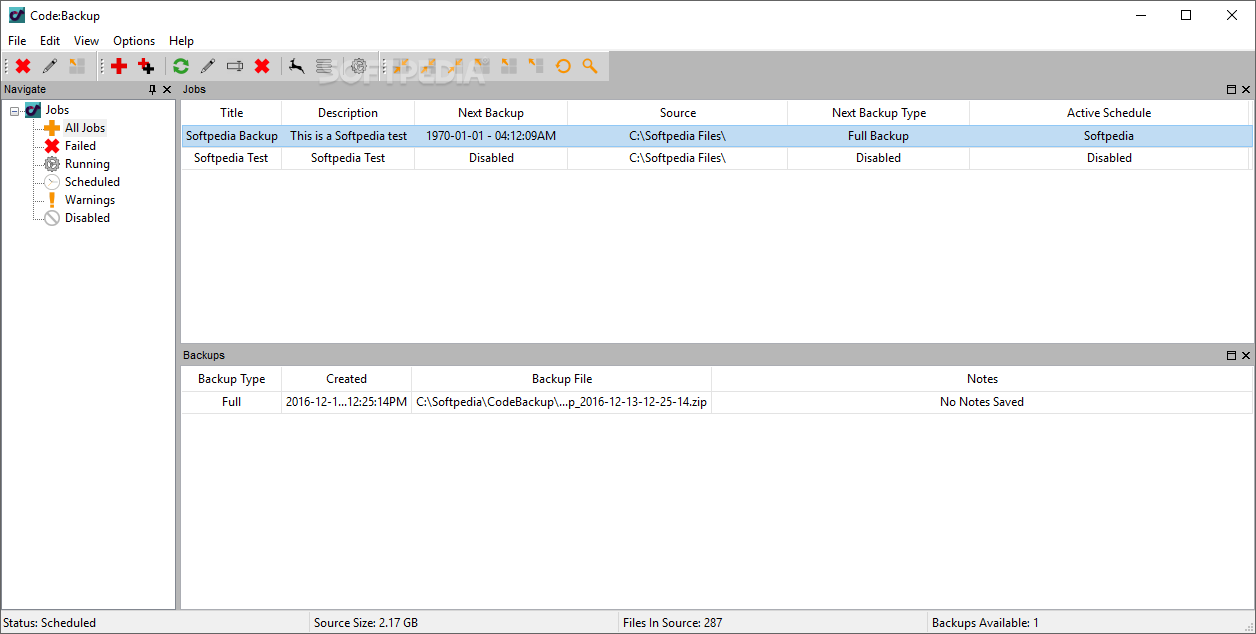
Task: Sort jobs by Source column header
Action: point(678,113)
